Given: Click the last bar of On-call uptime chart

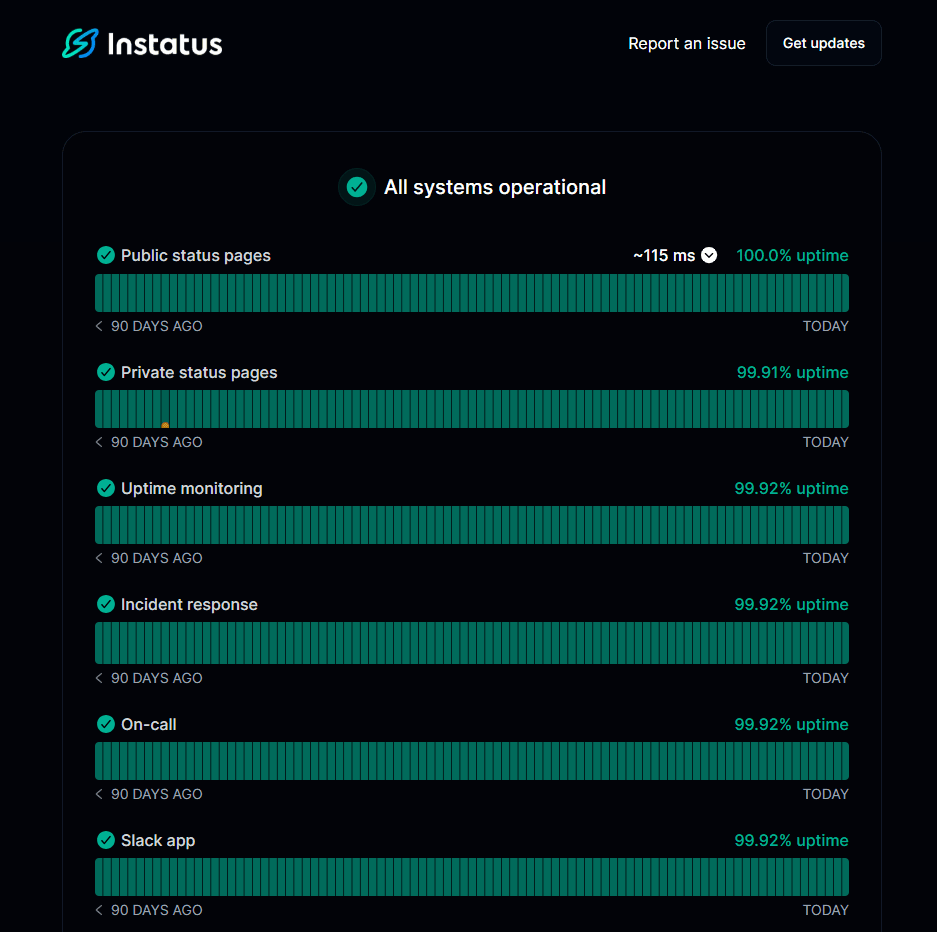Looking at the screenshot, I should click(x=844, y=761).
